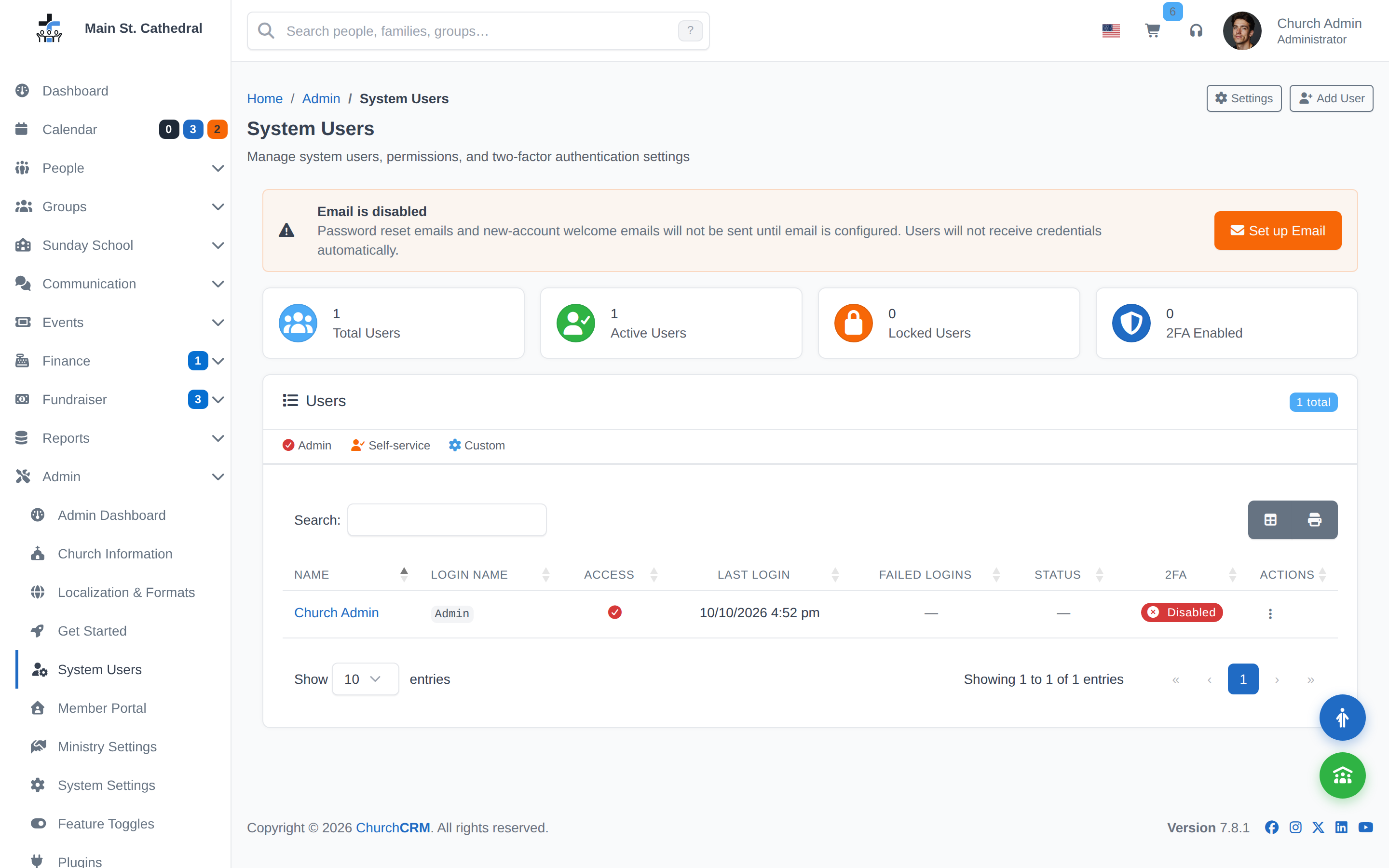Open the shopping cart icon
The image size is (1389, 868).
(x=1152, y=30)
